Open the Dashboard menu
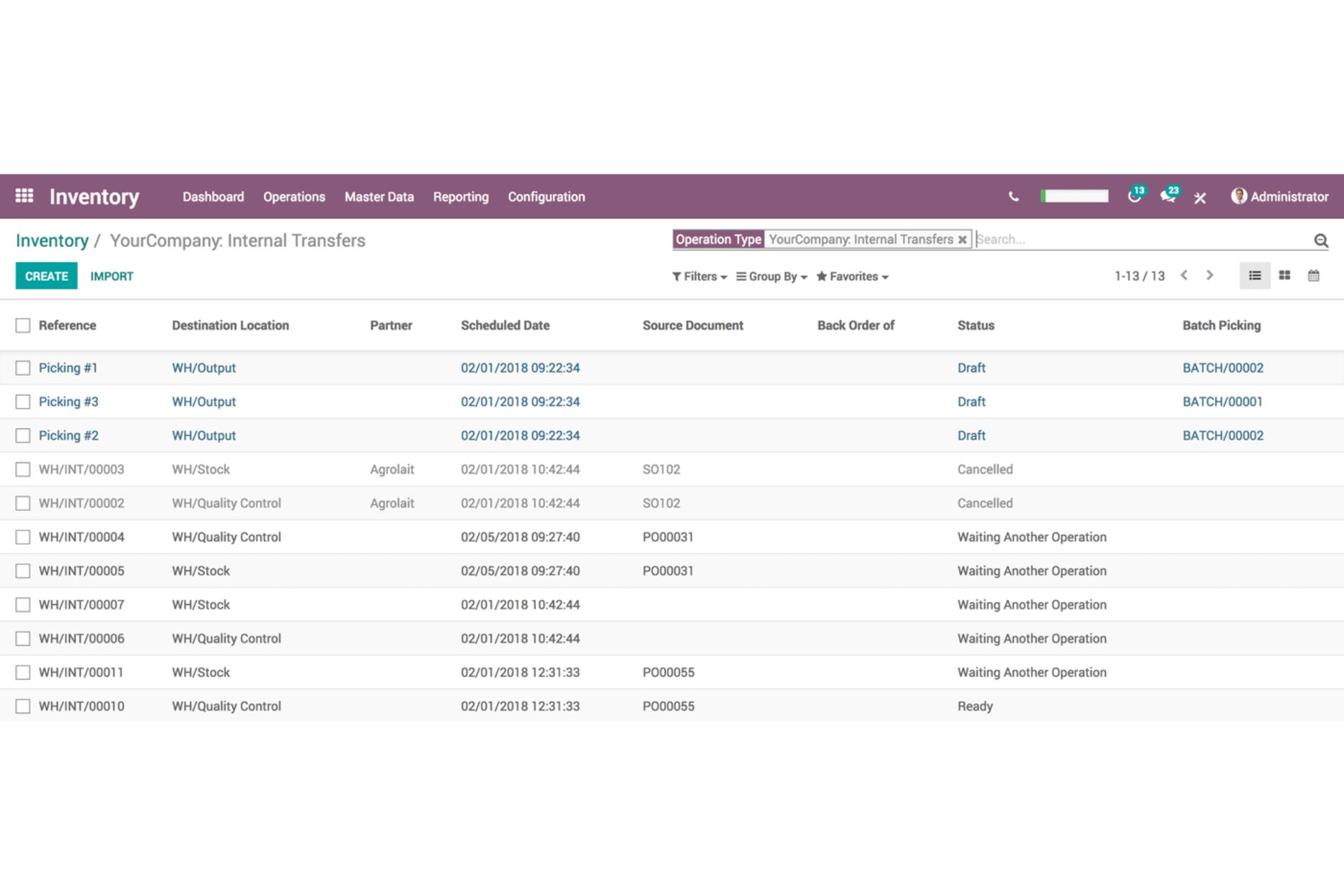The width and height of the screenshot is (1344, 896). (213, 197)
